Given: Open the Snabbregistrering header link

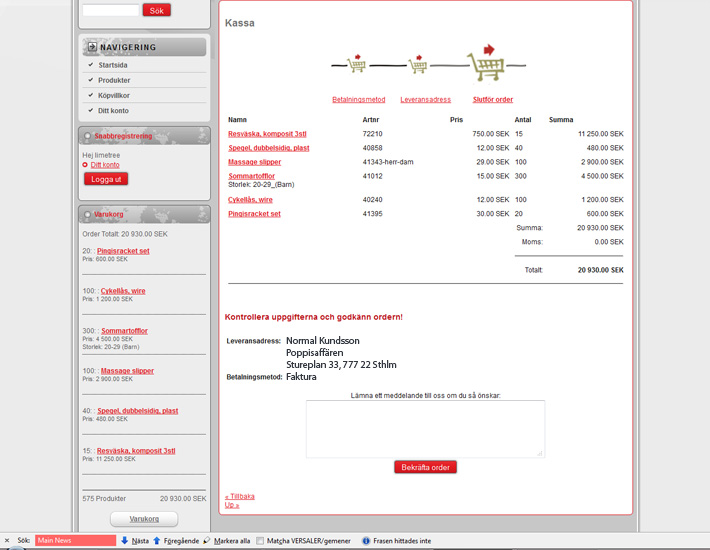Looking at the screenshot, I should pyautogui.click(x=123, y=136).
